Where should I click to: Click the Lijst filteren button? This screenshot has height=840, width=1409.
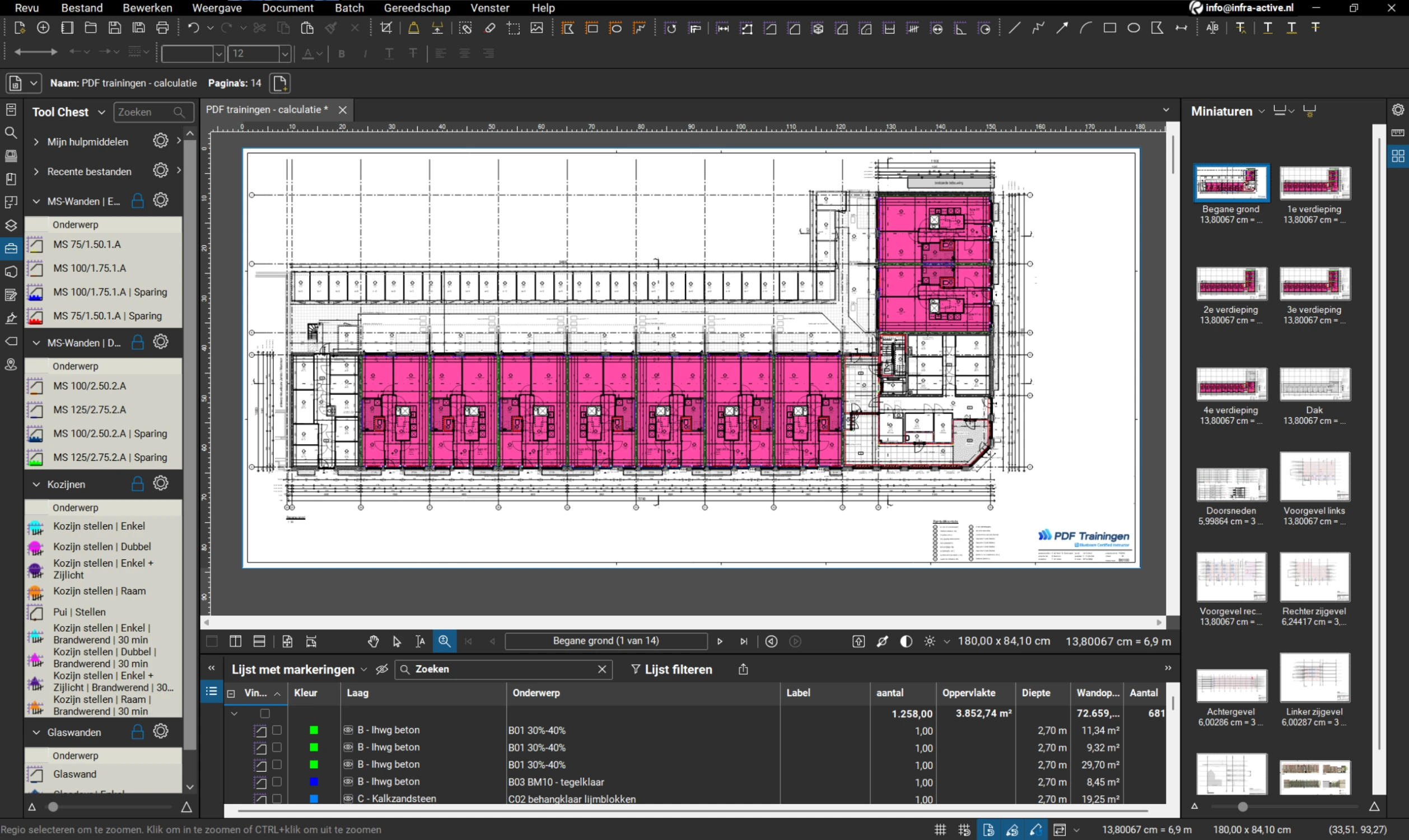(x=671, y=670)
